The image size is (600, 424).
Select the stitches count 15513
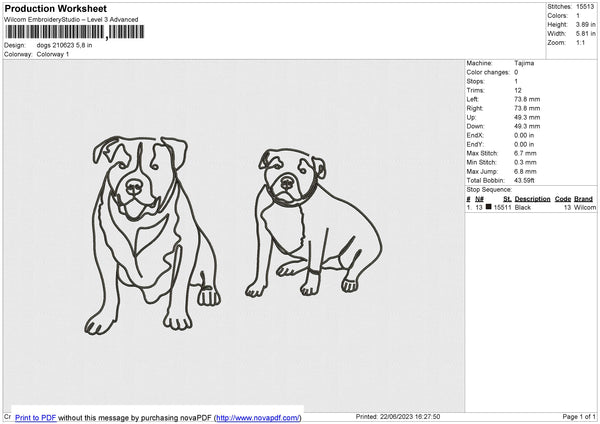(x=585, y=7)
